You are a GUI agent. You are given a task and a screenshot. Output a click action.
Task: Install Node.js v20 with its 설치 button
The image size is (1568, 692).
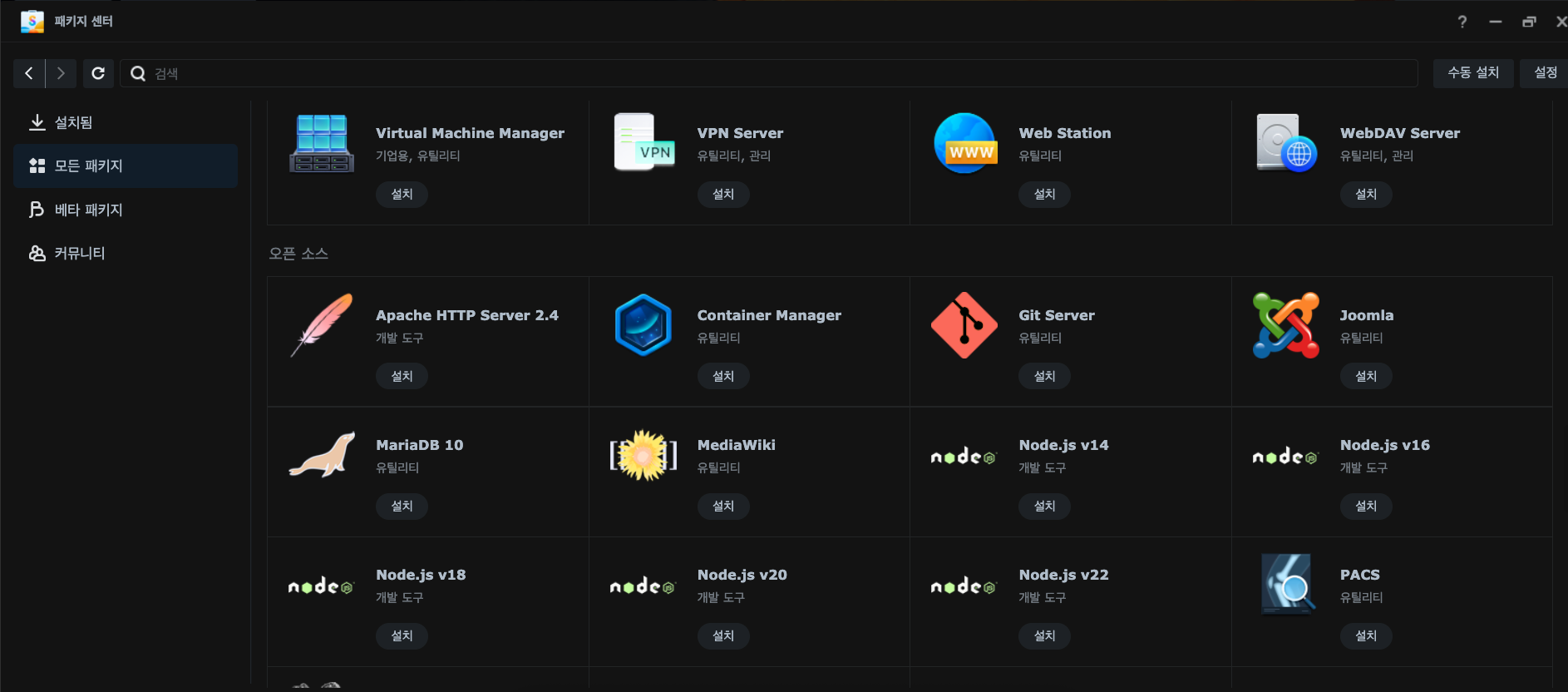click(x=723, y=635)
